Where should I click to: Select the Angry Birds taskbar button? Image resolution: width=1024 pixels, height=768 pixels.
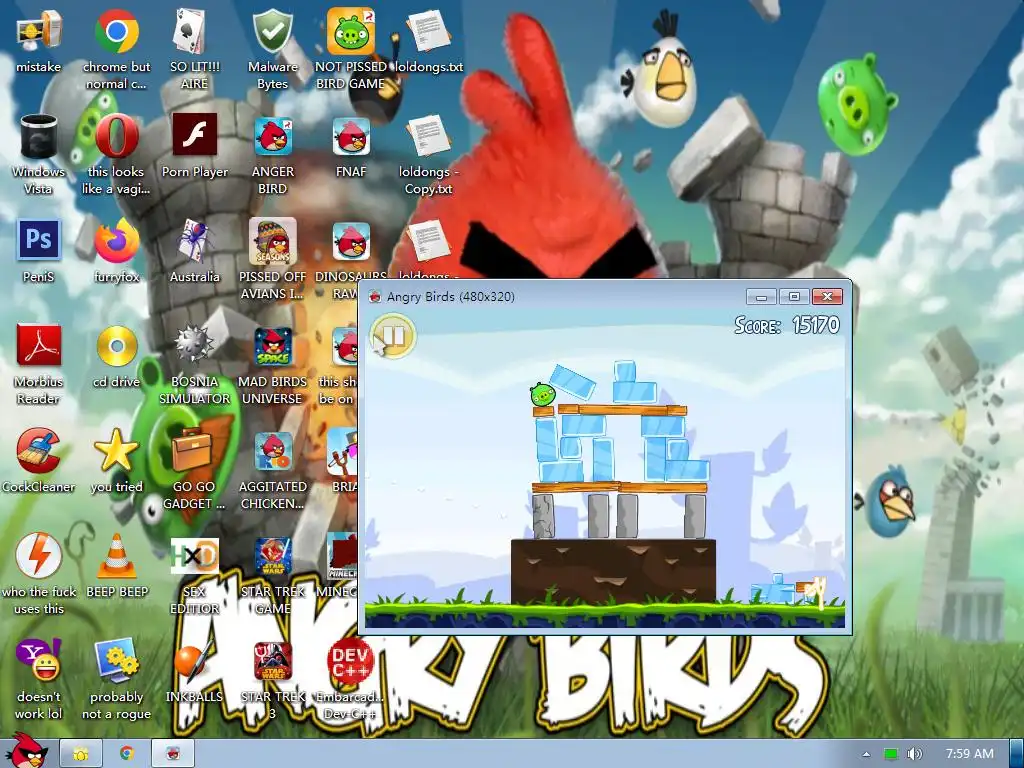point(173,754)
